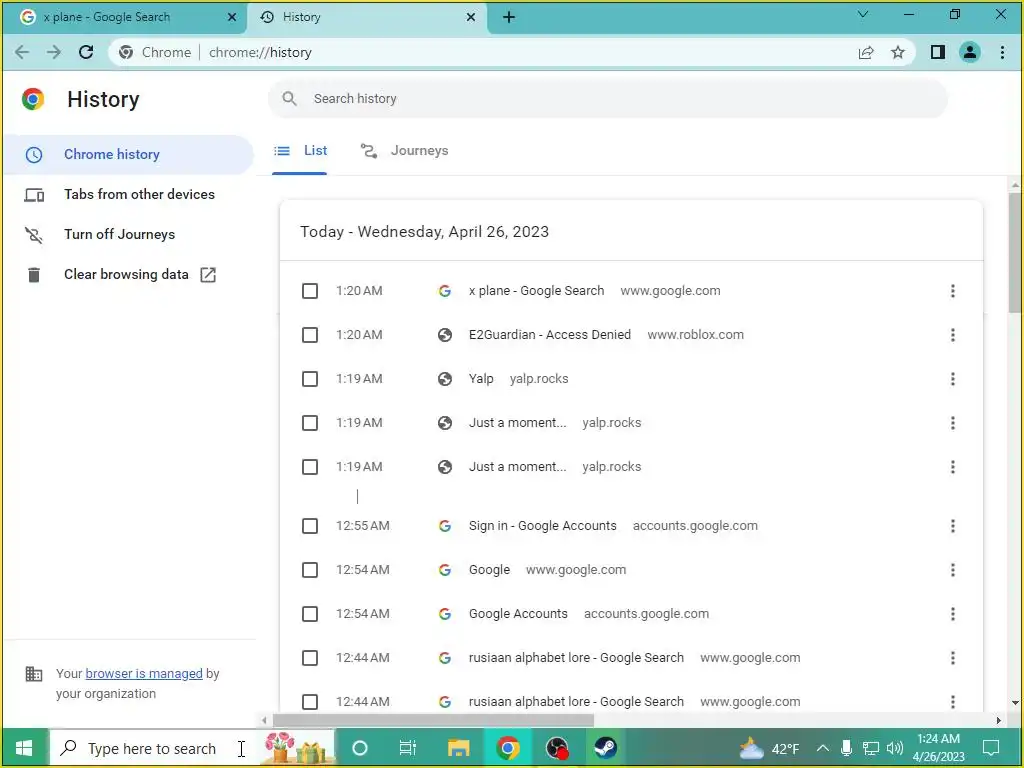The width and height of the screenshot is (1024, 768).
Task: Tick checkbox for Google www.google.com at 12:54
Action: click(x=310, y=570)
